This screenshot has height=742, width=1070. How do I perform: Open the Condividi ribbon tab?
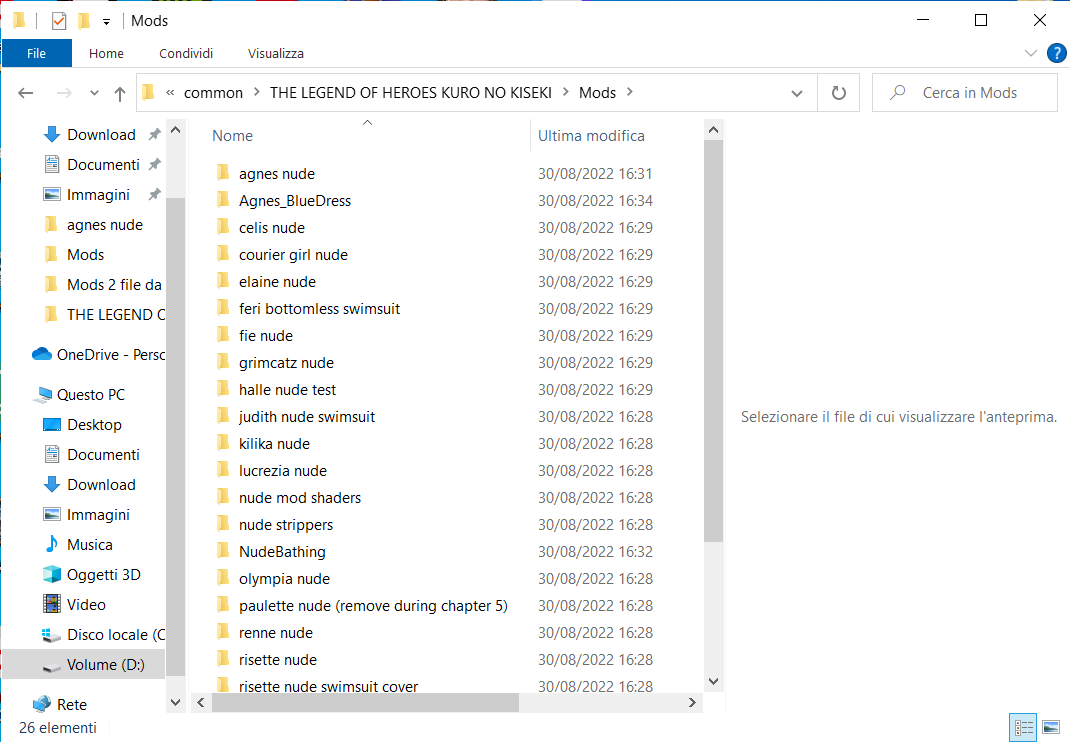click(x=186, y=53)
